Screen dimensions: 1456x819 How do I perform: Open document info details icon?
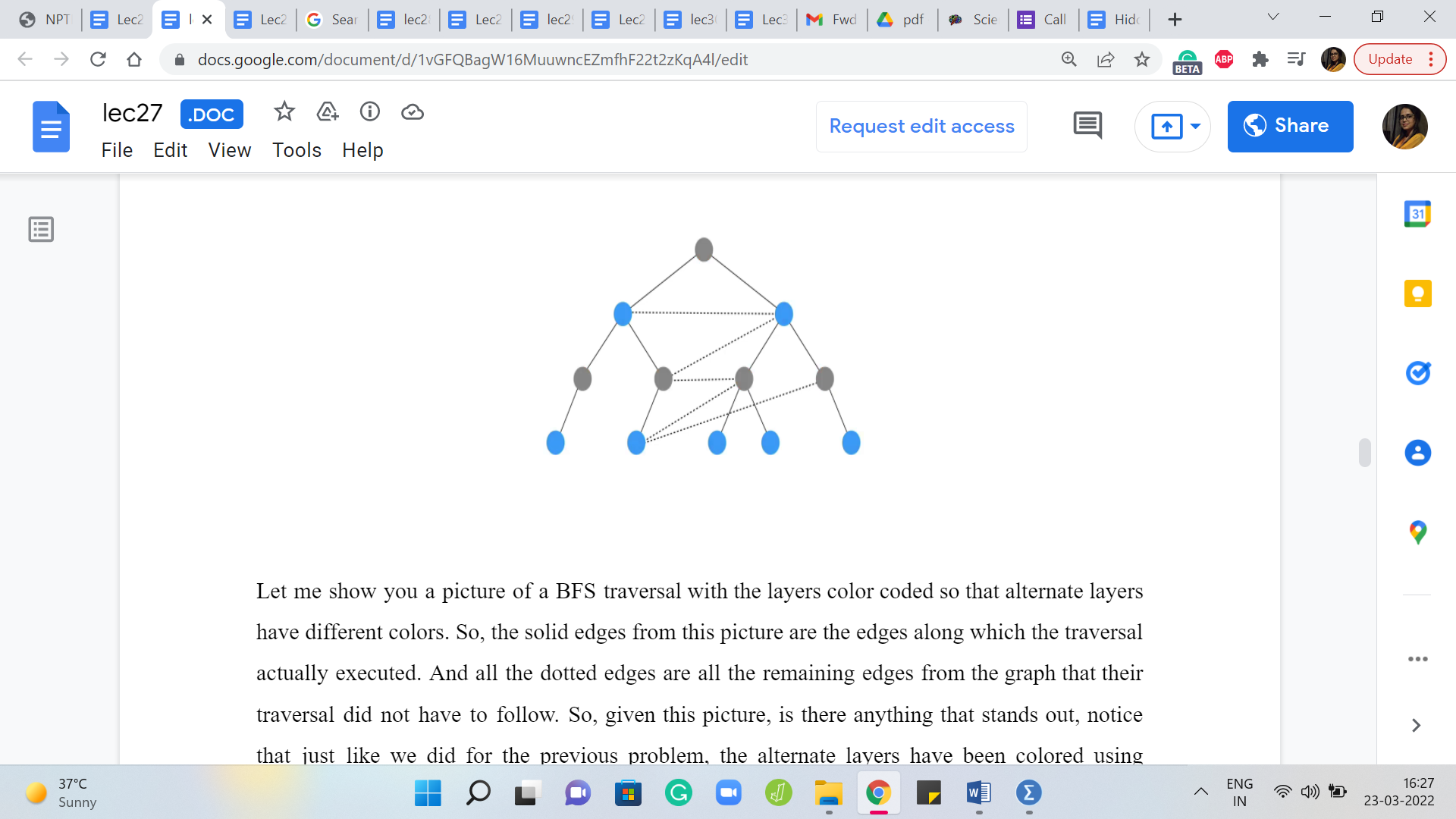tap(369, 112)
